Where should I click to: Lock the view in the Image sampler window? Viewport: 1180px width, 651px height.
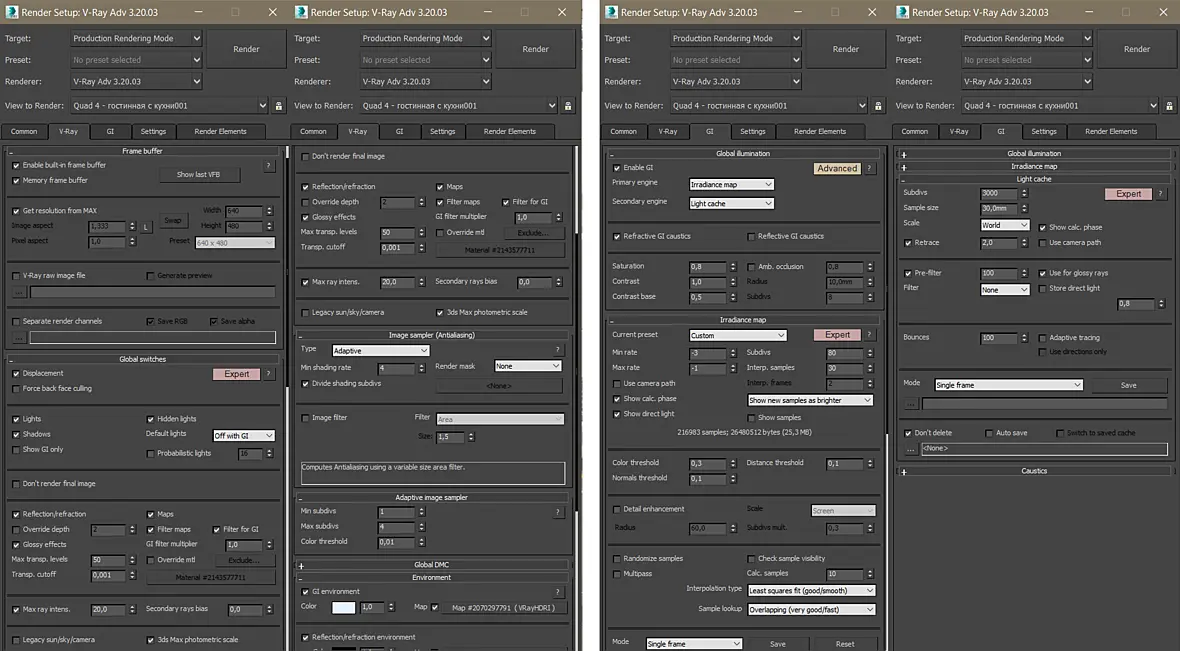click(568, 106)
